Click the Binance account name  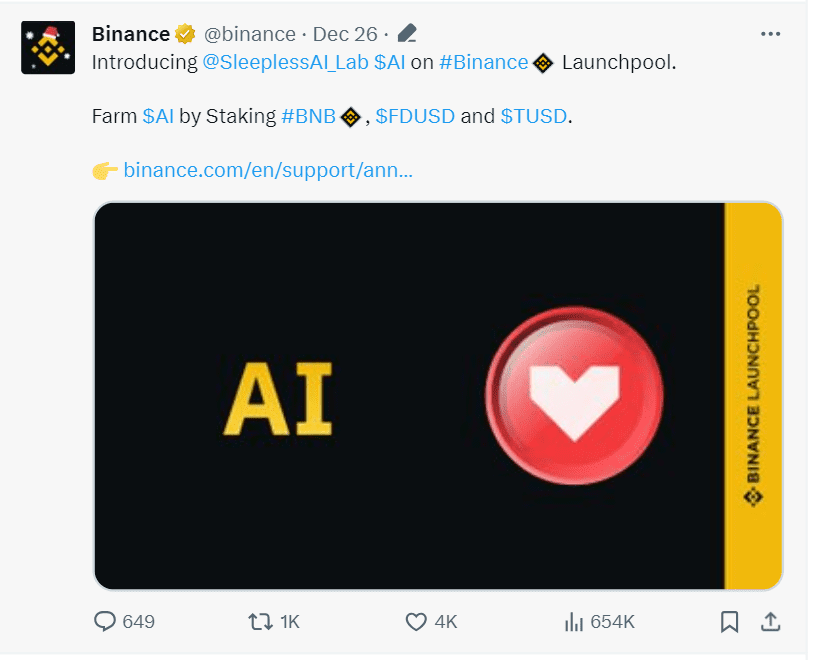click(x=128, y=33)
